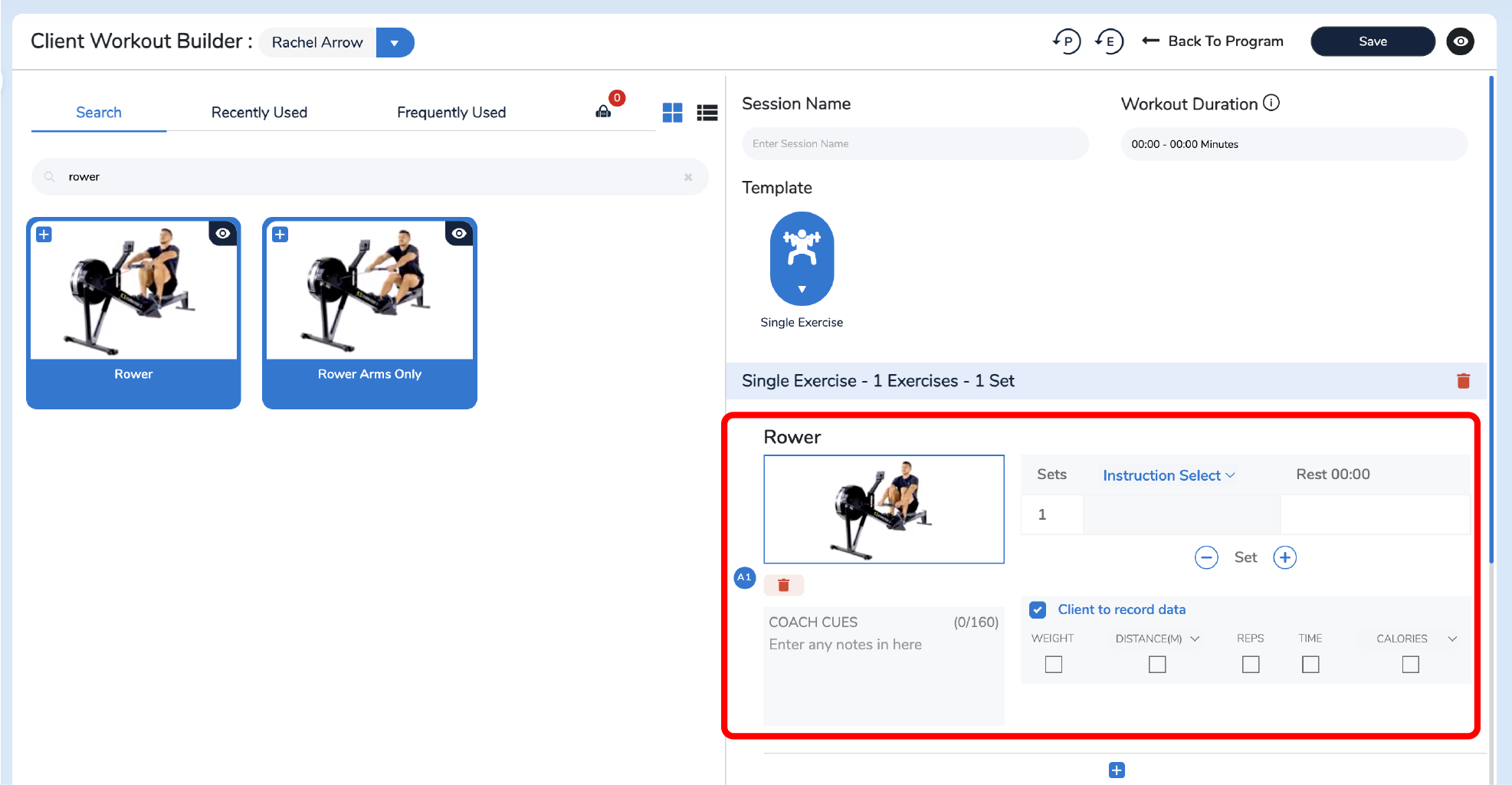Expand the Instruction Select dropdown
This screenshot has width=1512, height=785.
tap(1169, 475)
